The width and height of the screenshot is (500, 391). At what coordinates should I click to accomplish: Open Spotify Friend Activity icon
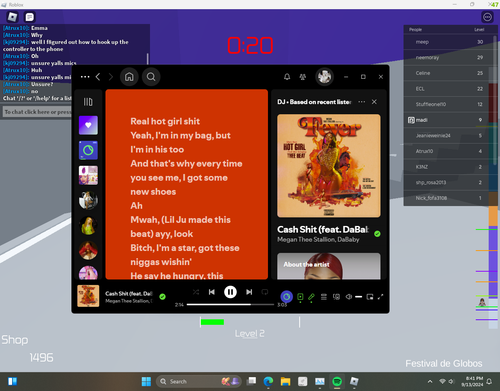click(303, 77)
